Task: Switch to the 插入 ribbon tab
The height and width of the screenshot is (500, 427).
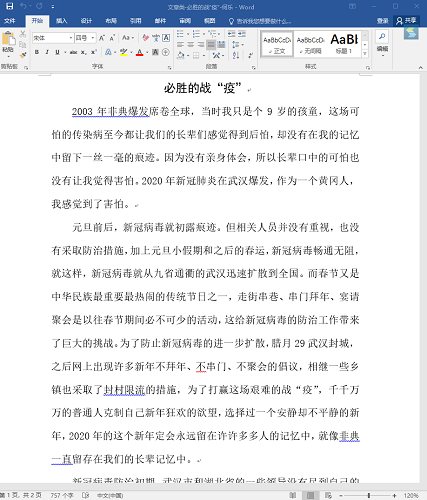Action: click(x=62, y=21)
